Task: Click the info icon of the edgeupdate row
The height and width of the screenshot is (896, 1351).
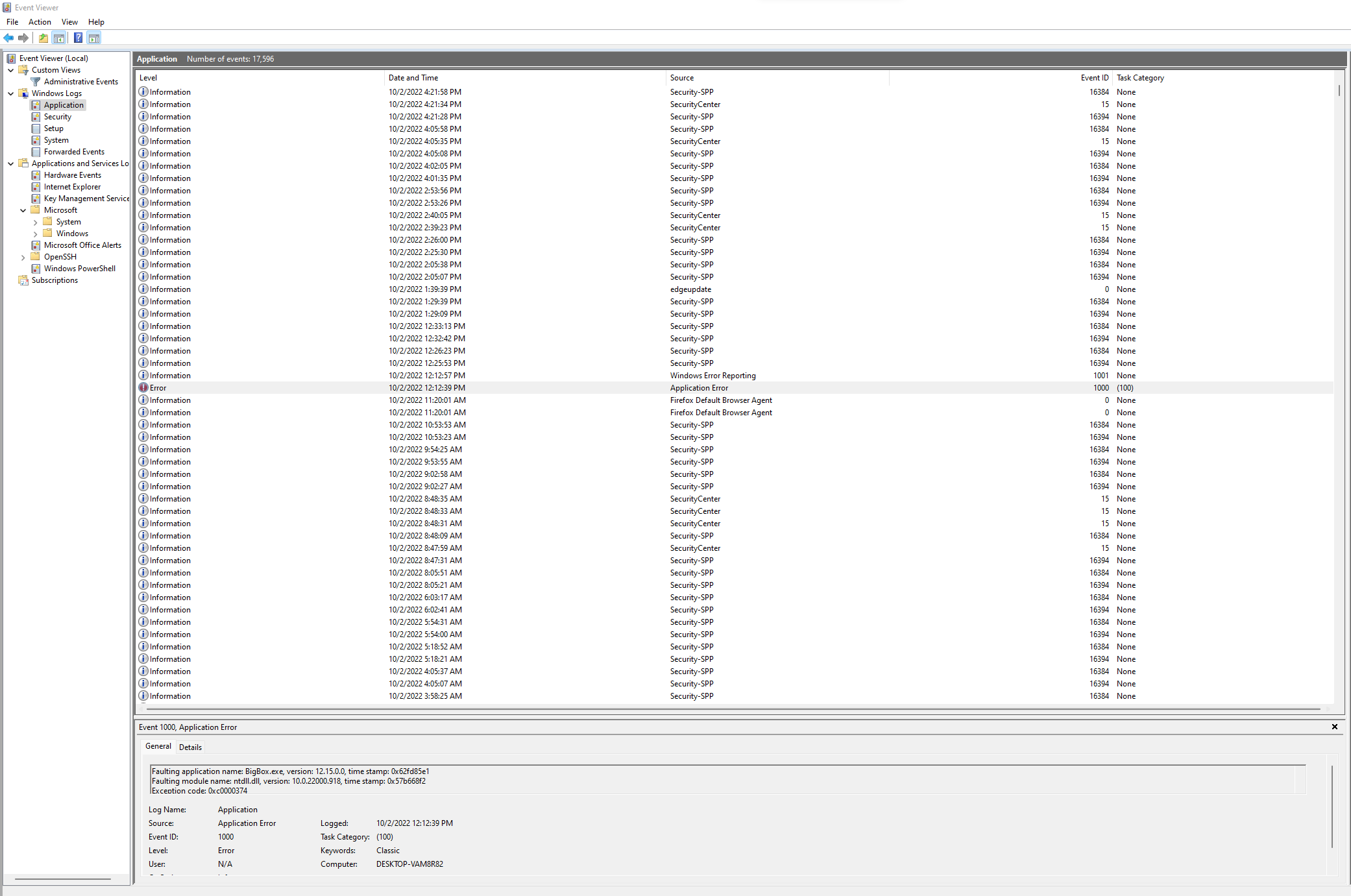Action: click(x=143, y=289)
